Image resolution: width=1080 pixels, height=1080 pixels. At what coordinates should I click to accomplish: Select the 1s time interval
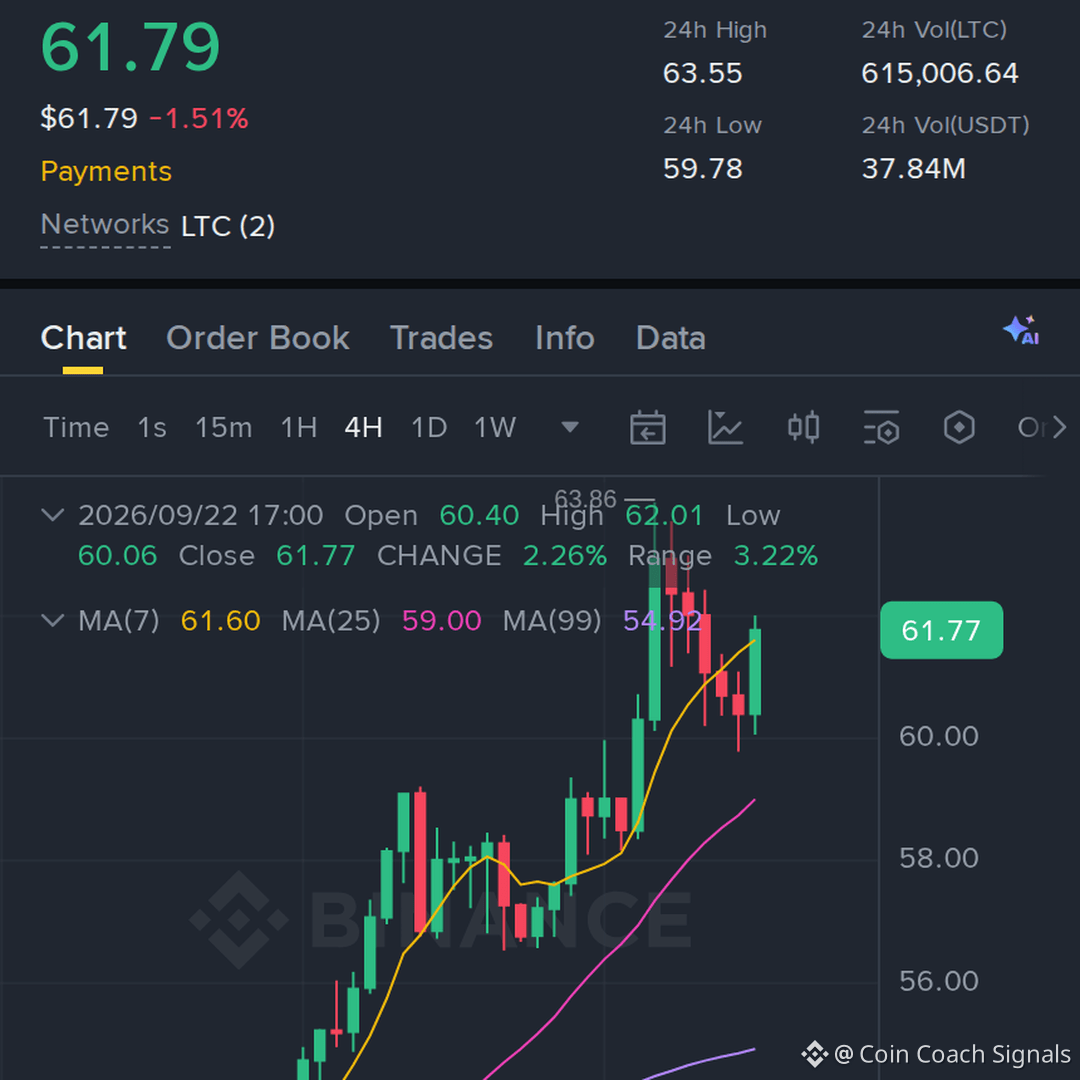pos(152,428)
